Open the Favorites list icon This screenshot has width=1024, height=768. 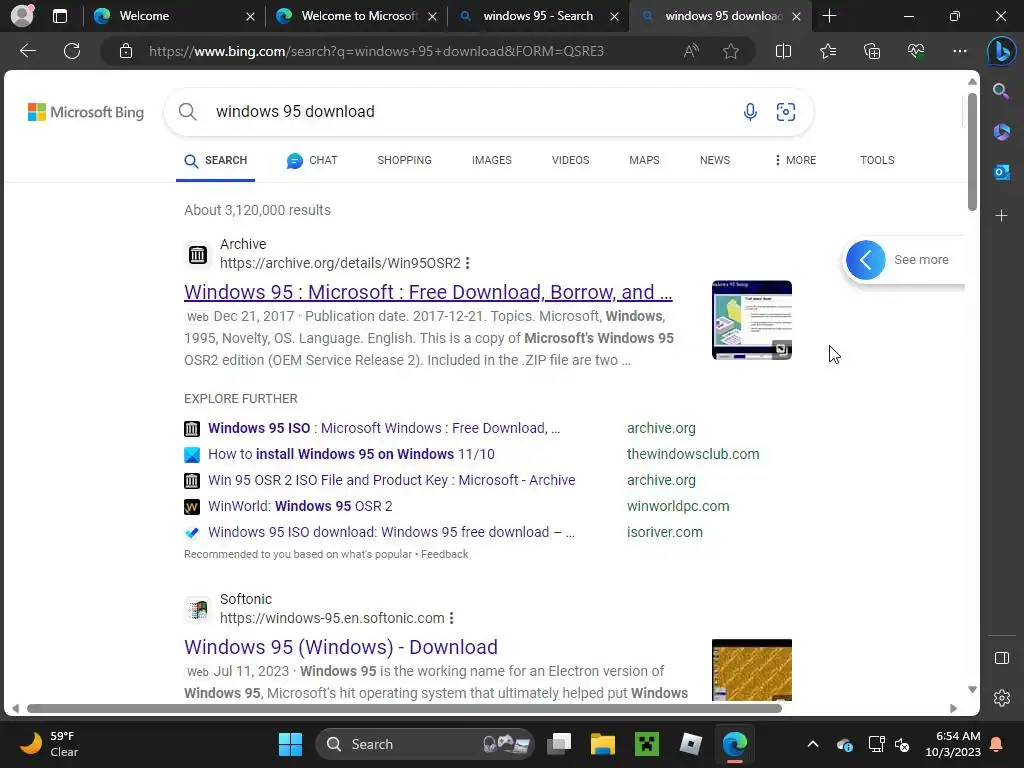click(x=827, y=51)
